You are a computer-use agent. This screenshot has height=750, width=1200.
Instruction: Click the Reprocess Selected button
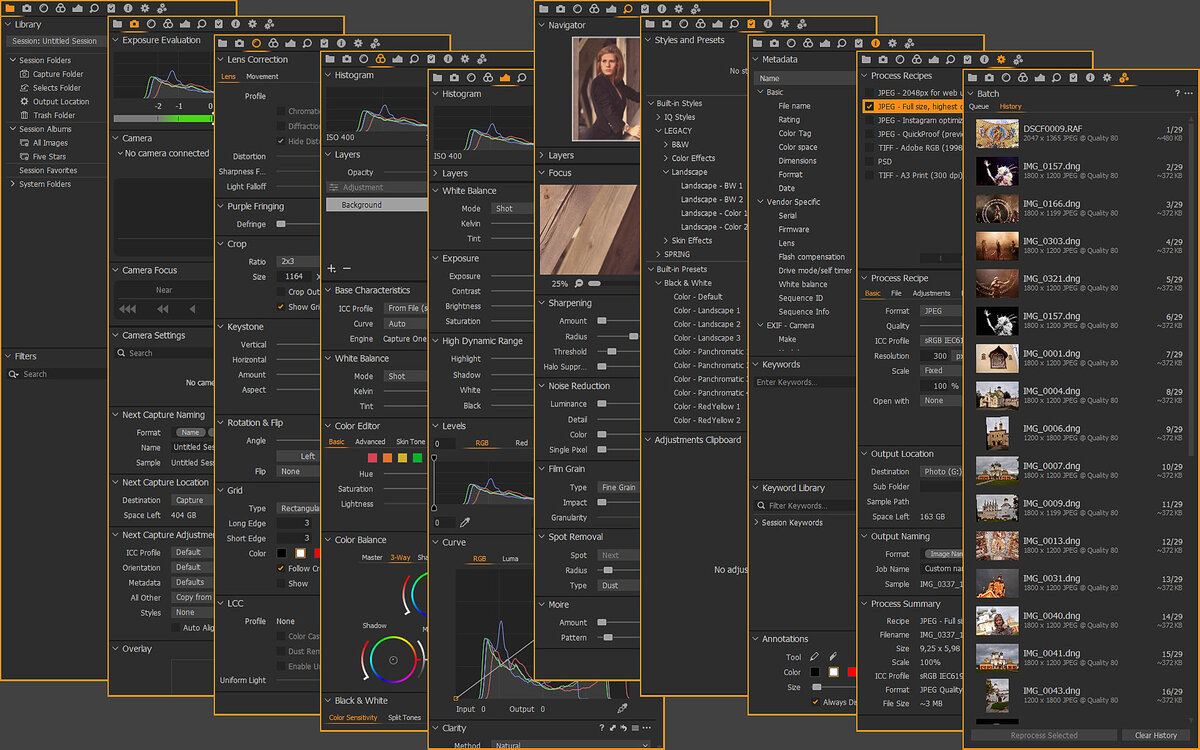point(1042,735)
